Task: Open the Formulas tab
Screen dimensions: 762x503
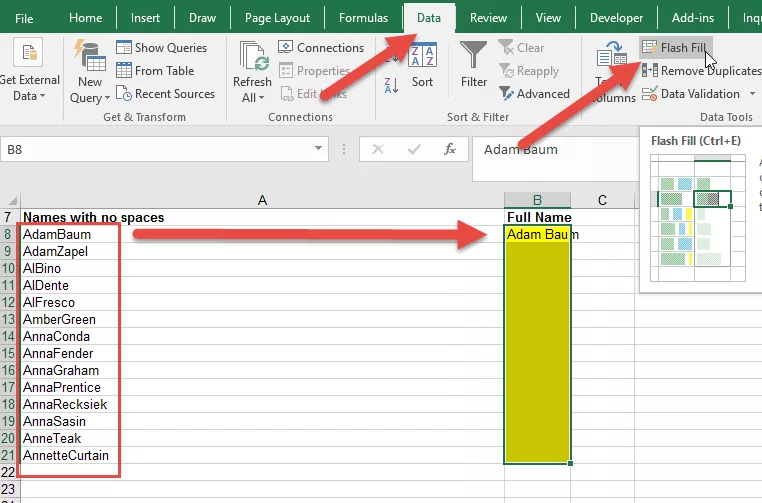Action: [363, 18]
